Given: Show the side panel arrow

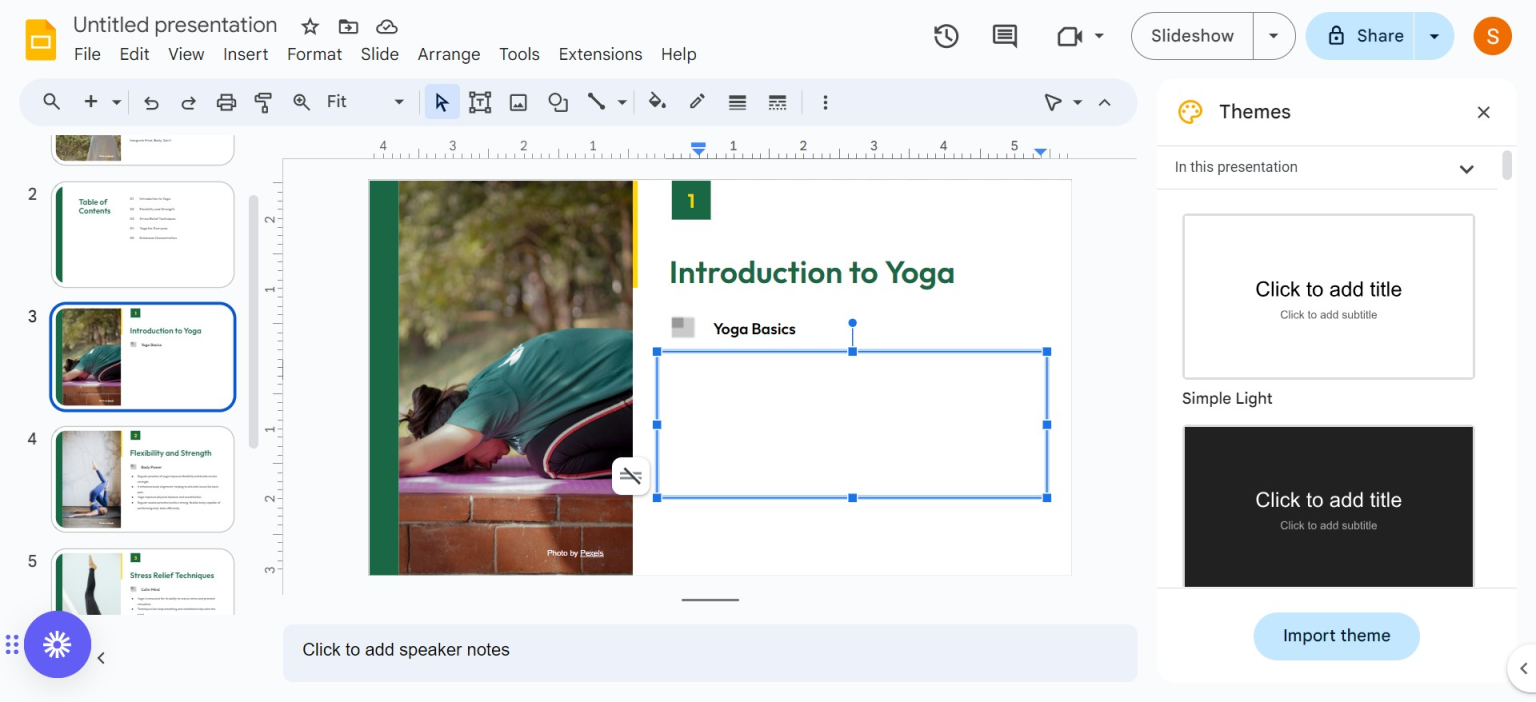Looking at the screenshot, I should (x=1523, y=669).
